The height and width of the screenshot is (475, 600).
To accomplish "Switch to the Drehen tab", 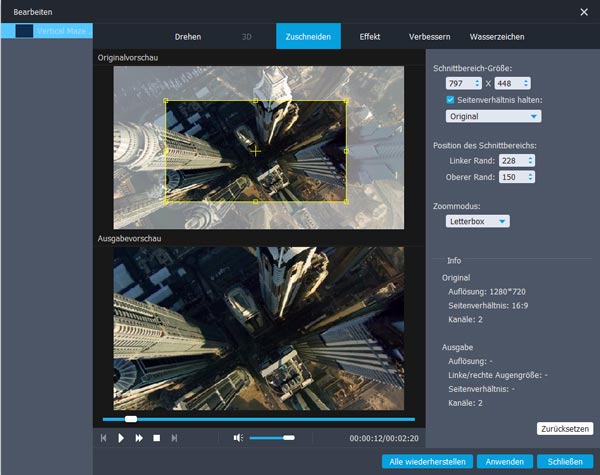I will (x=187, y=37).
